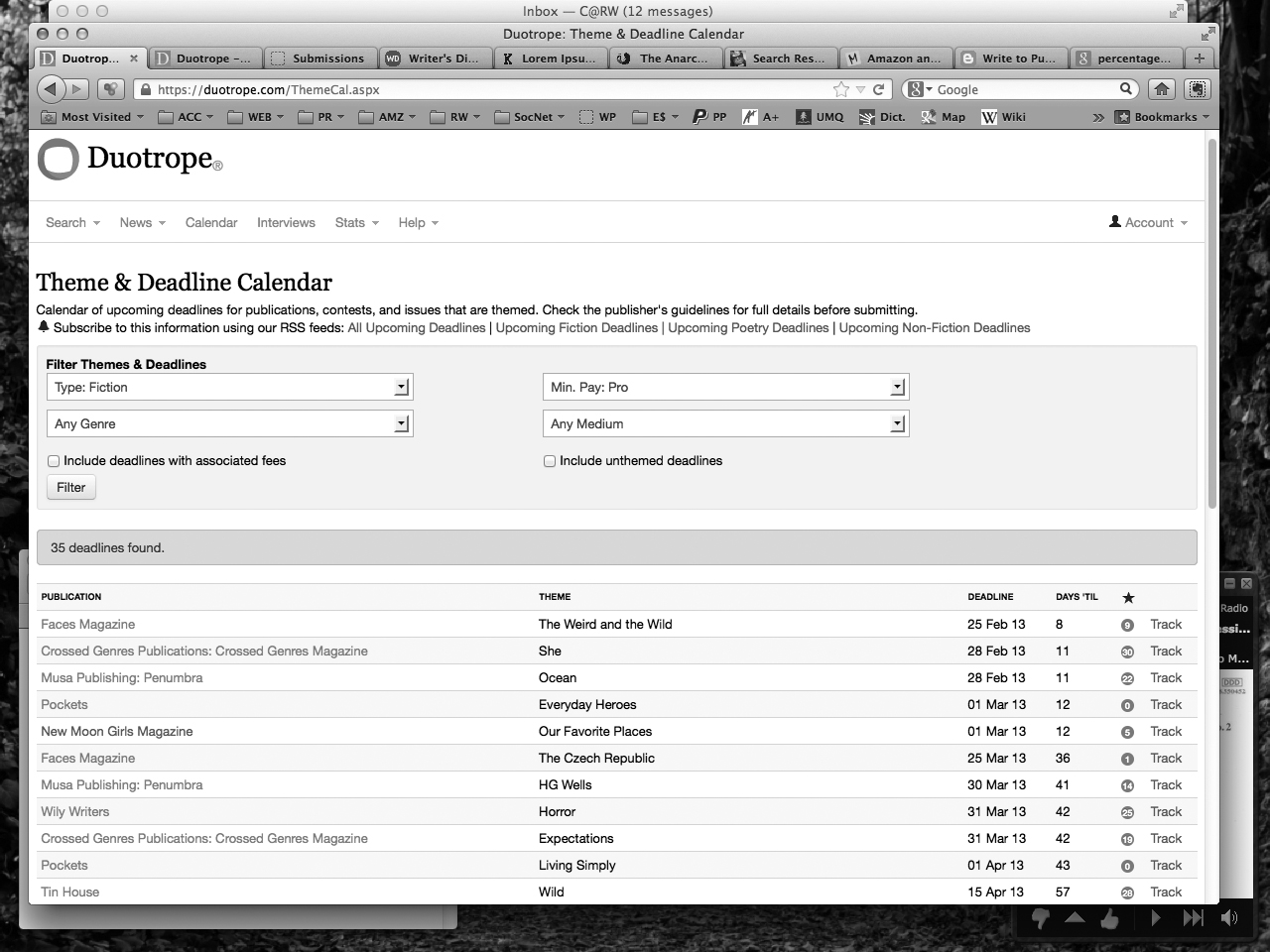Click the radio player volume speaker icon

coord(1229,918)
